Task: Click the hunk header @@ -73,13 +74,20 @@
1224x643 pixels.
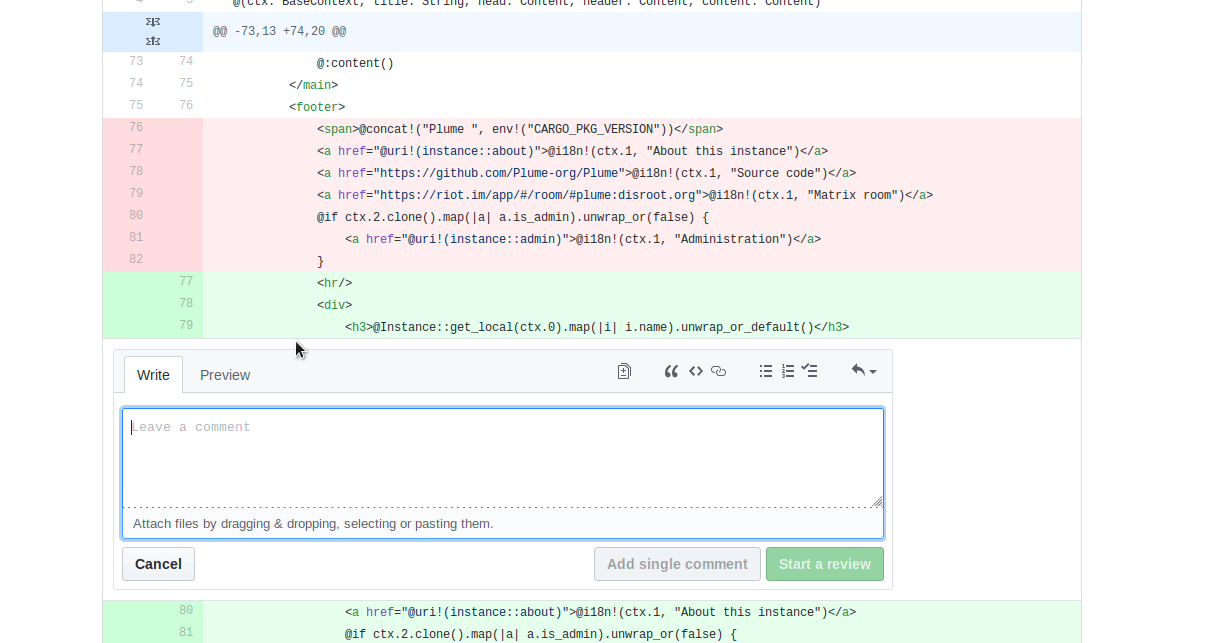Action: pyautogui.click(x=280, y=32)
